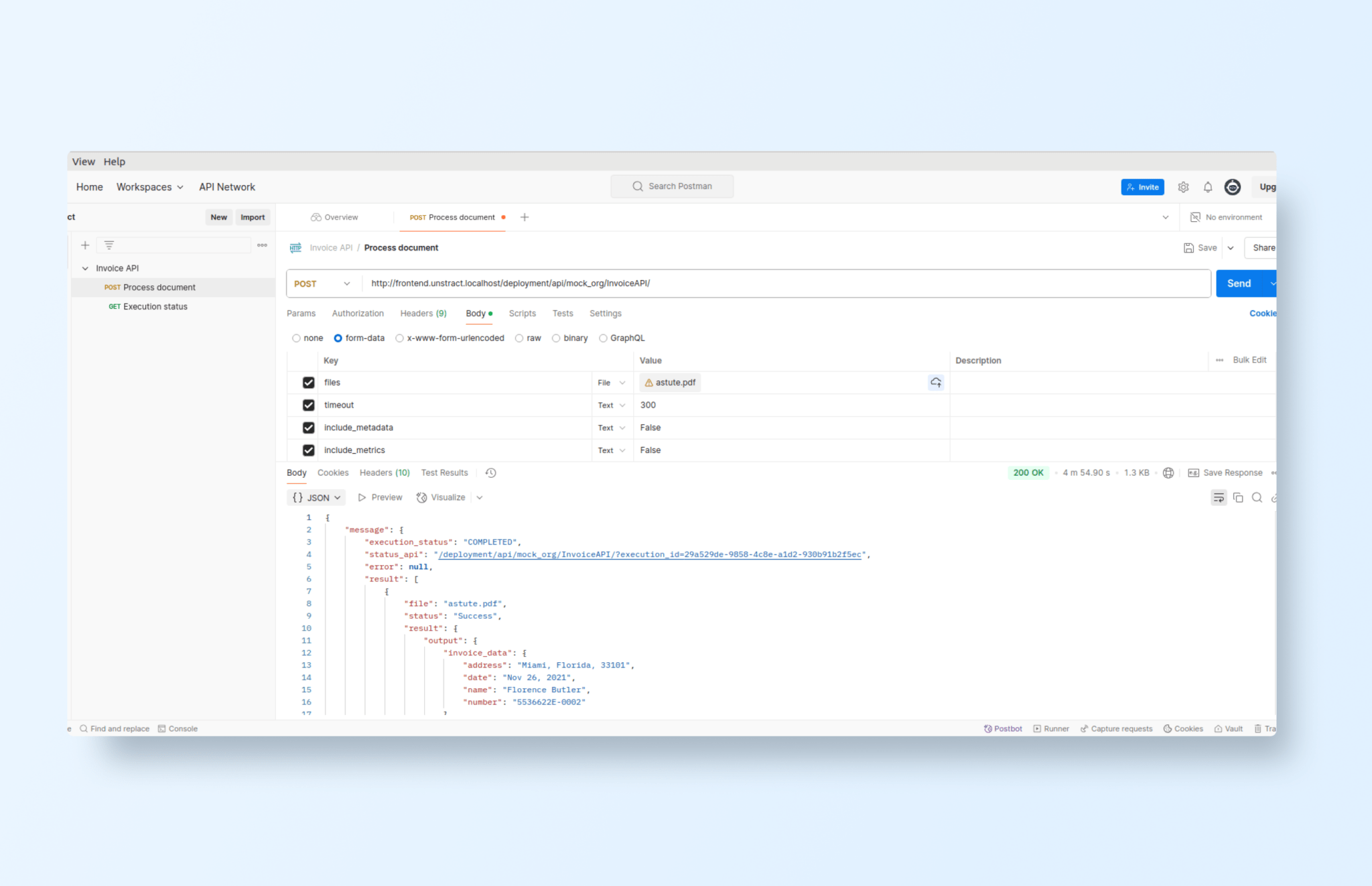
Task: Uncheck the files form-data row
Action: 308,382
